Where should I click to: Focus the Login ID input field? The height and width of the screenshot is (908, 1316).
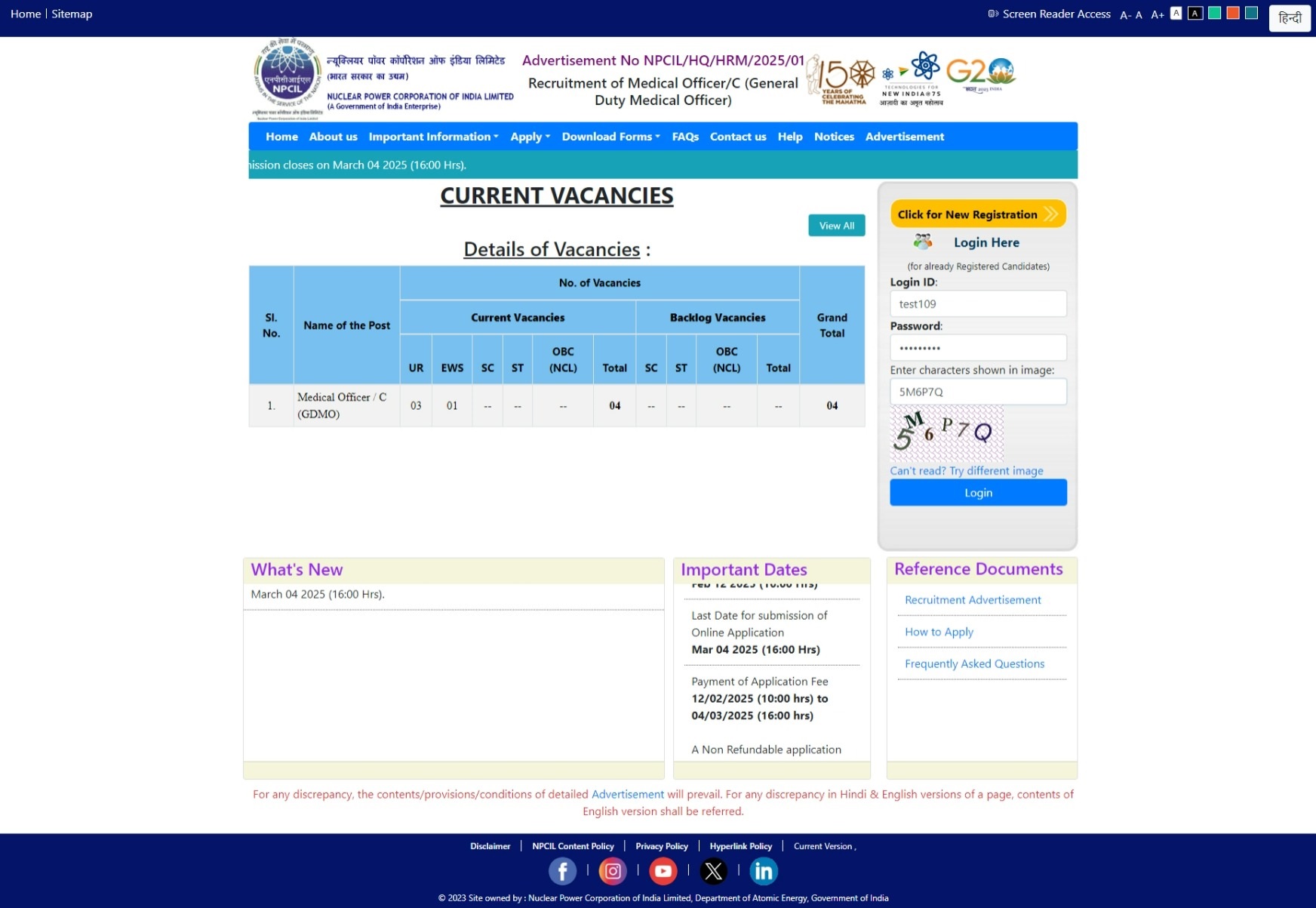click(978, 303)
